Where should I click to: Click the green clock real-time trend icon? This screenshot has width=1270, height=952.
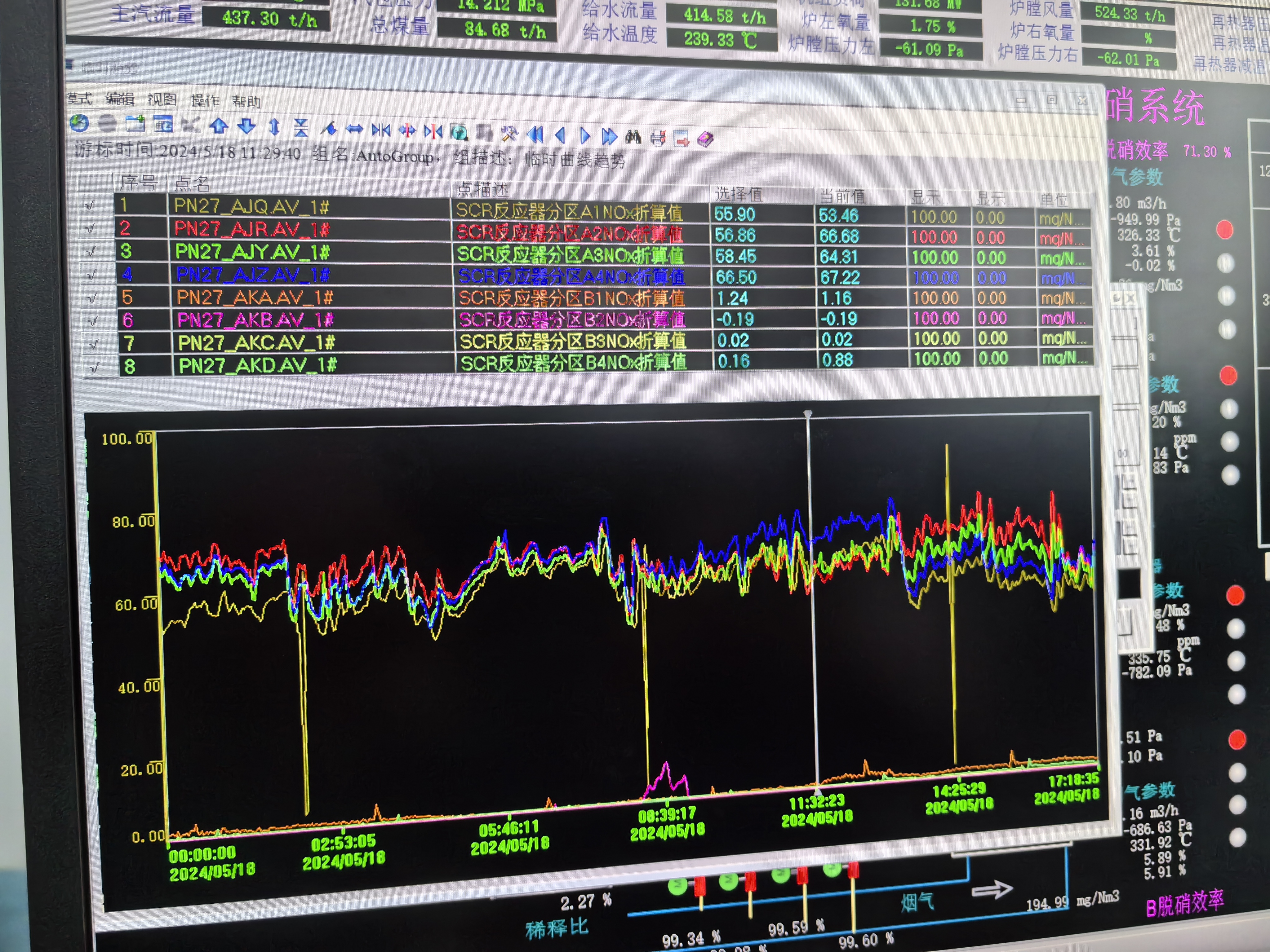pyautogui.click(x=79, y=123)
